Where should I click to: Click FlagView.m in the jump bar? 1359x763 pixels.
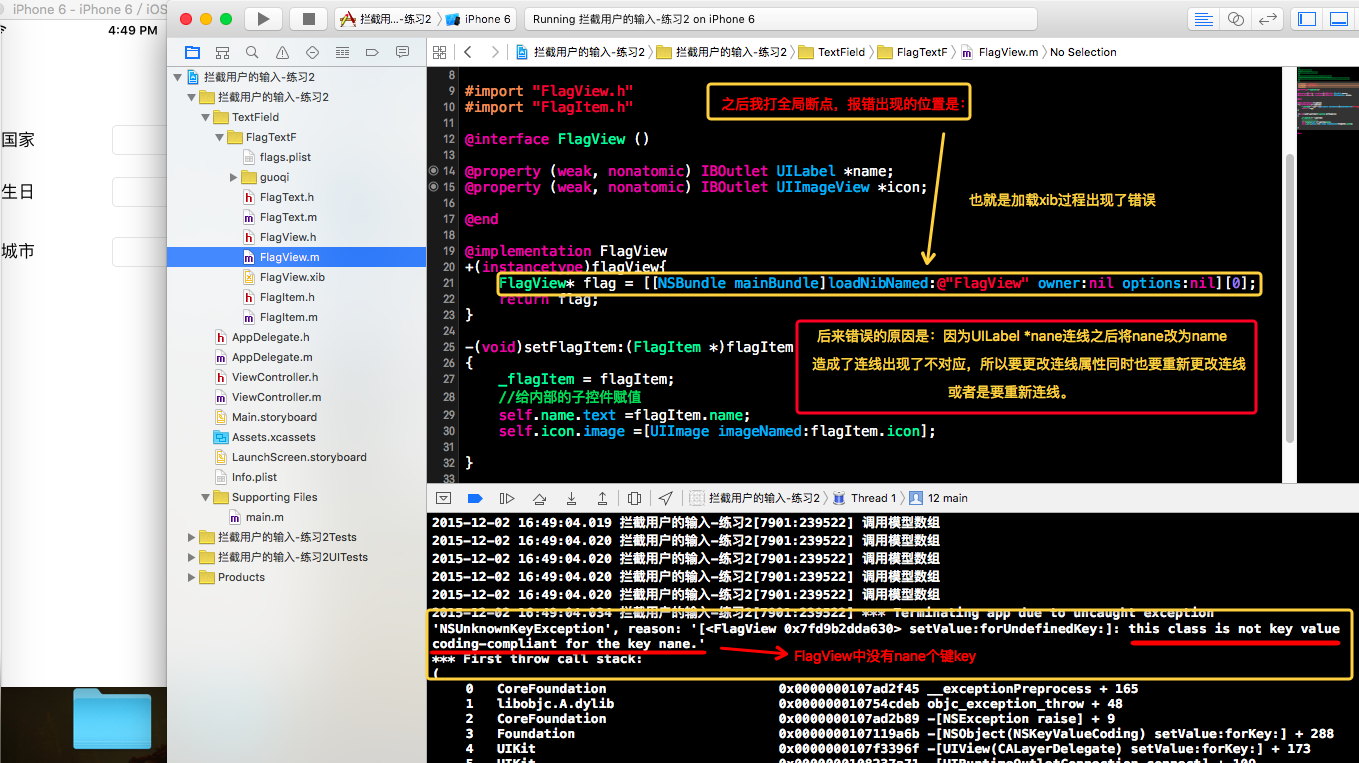pyautogui.click(x=998, y=52)
